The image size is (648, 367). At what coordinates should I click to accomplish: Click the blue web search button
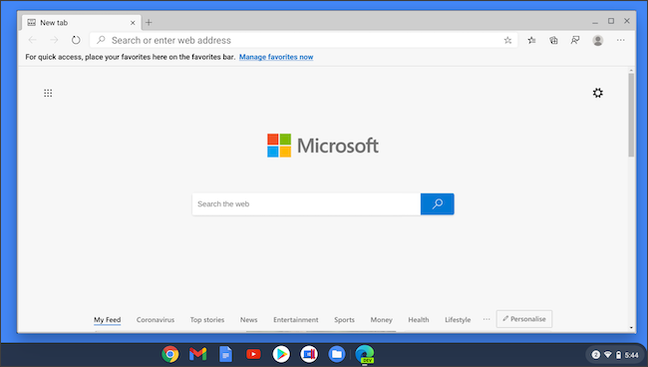pos(437,204)
